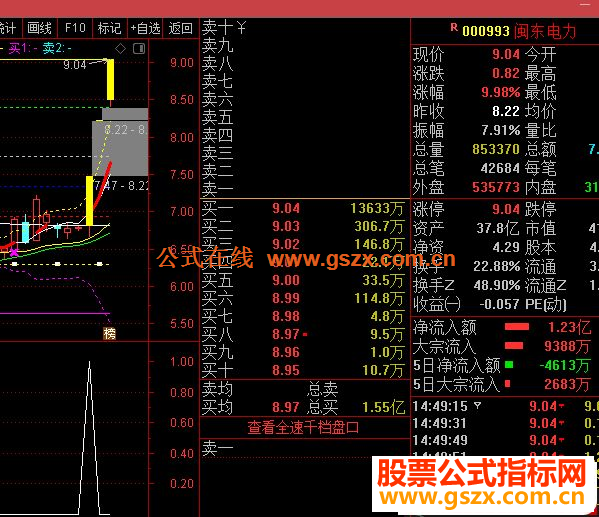Image resolution: width=599 pixels, height=517 pixels.
Task: Click 5日大宗流入 value 2683万
Action: tap(567, 384)
